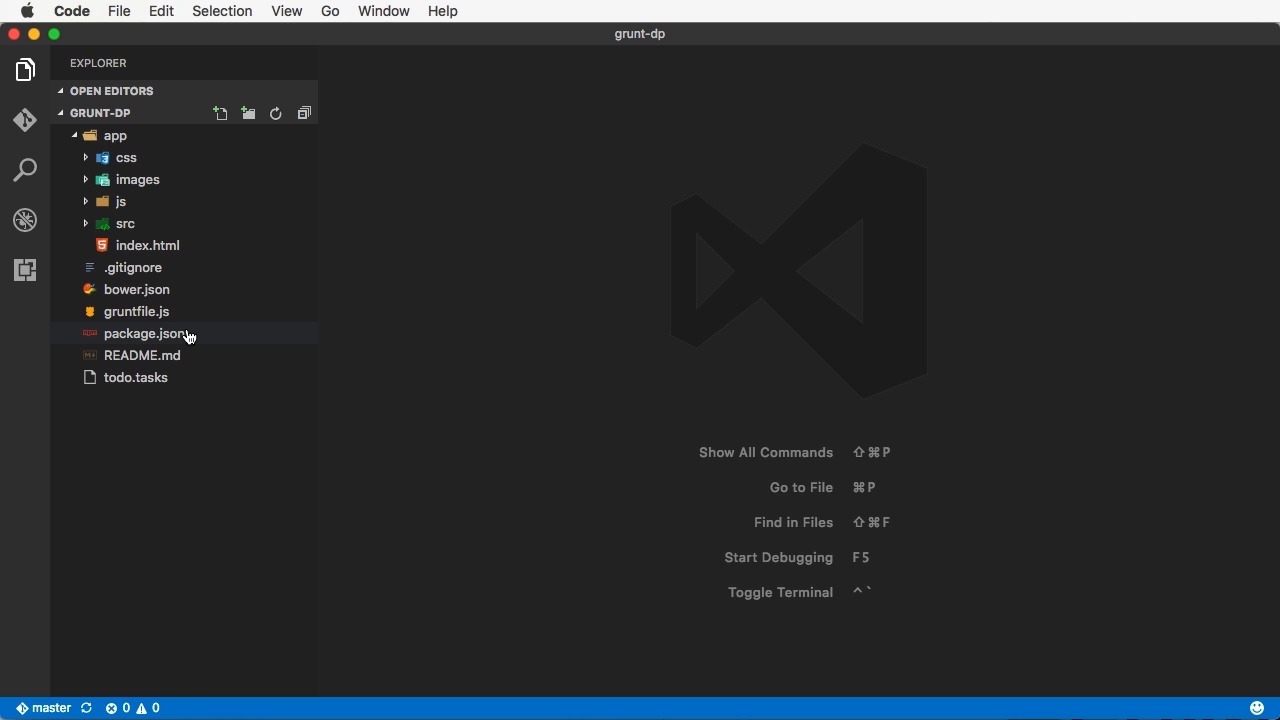Collapse the app folder arrow
This screenshot has width=1280, height=720.
click(74, 135)
